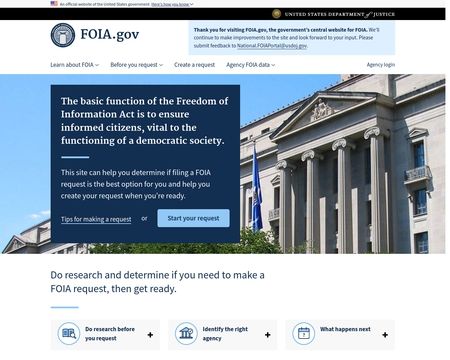The image size is (450, 360).
Task: Open Tips for making a request link
Action: click(96, 219)
